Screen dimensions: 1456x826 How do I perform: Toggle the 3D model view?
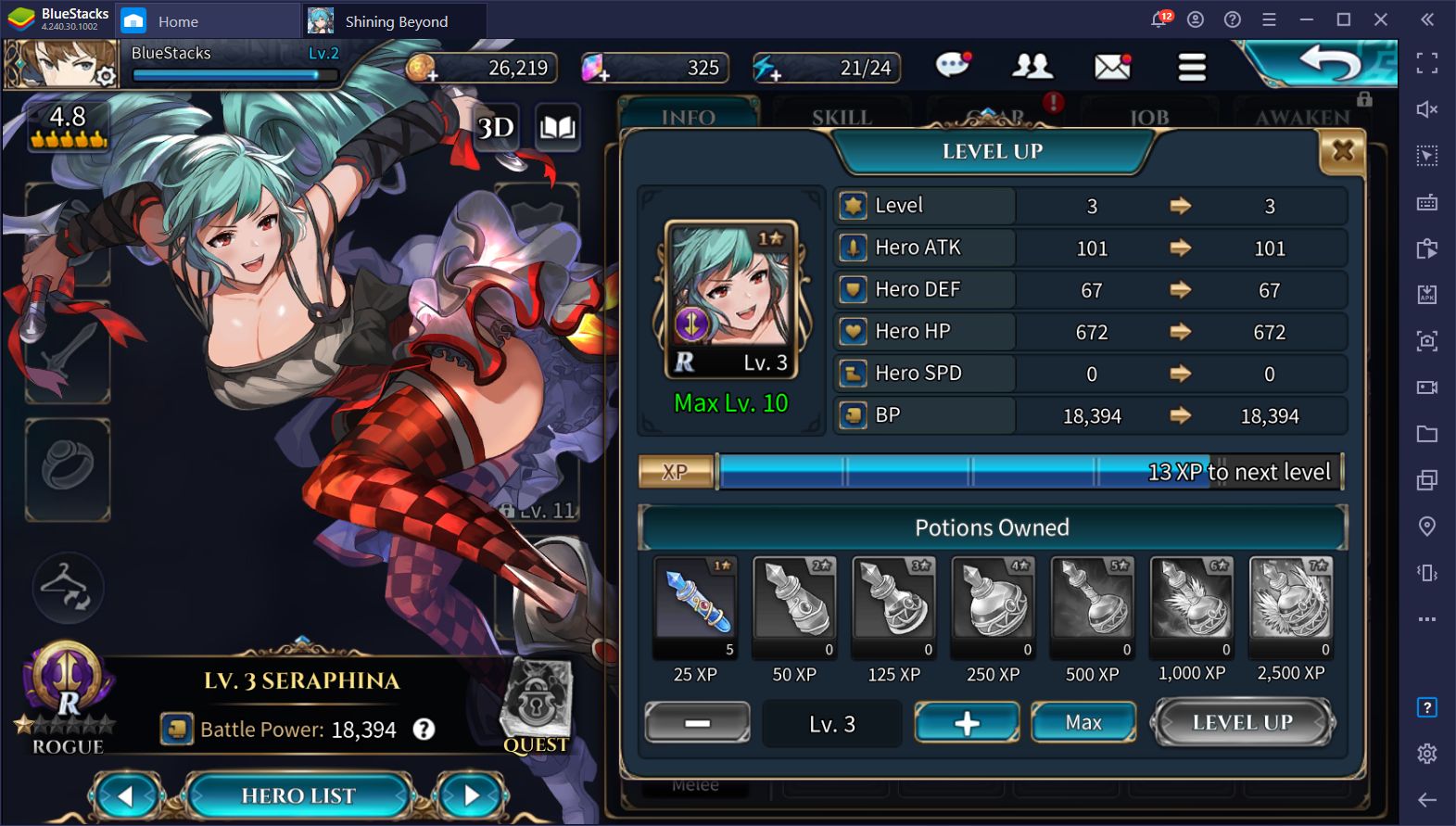pyautogui.click(x=496, y=127)
